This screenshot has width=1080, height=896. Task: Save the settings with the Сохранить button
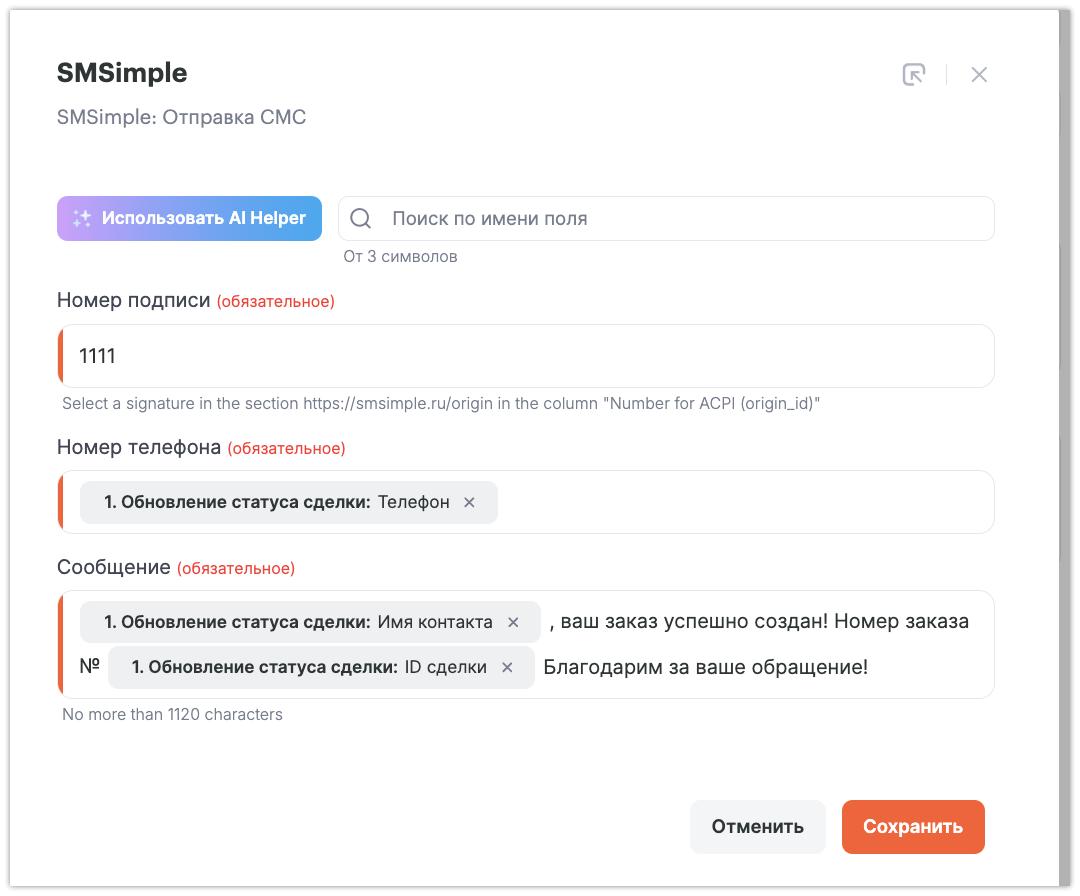click(912, 827)
